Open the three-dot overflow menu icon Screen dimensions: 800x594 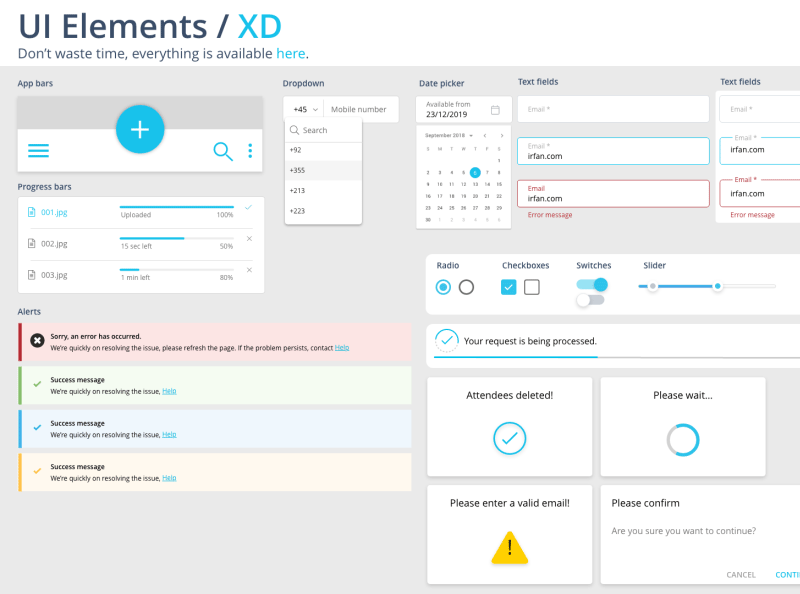pos(250,150)
